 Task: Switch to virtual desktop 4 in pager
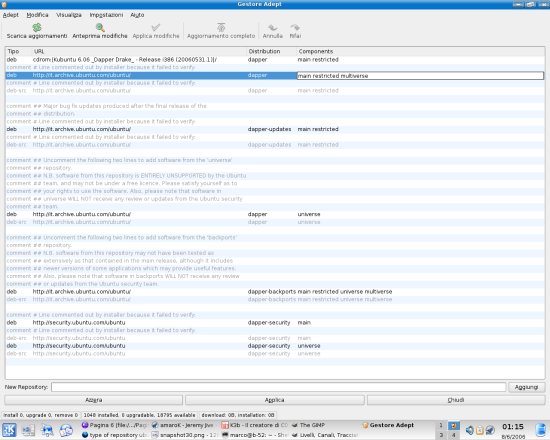[x=454, y=435]
